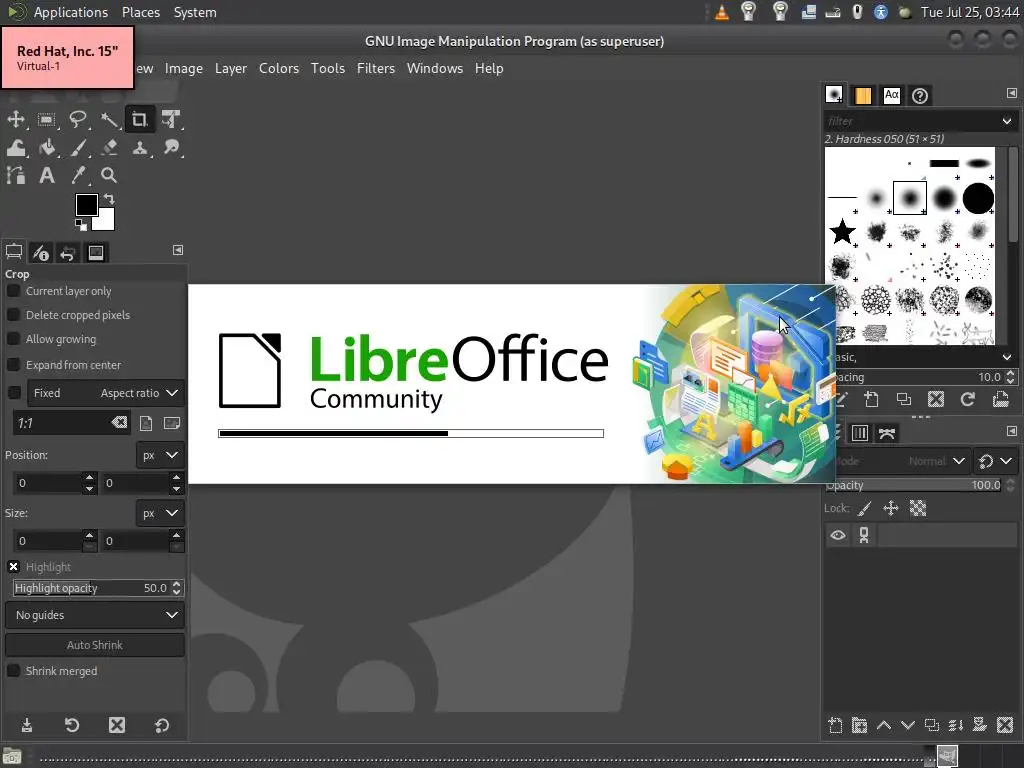
Task: Enable Allow growing checkbox
Action: click(13, 339)
